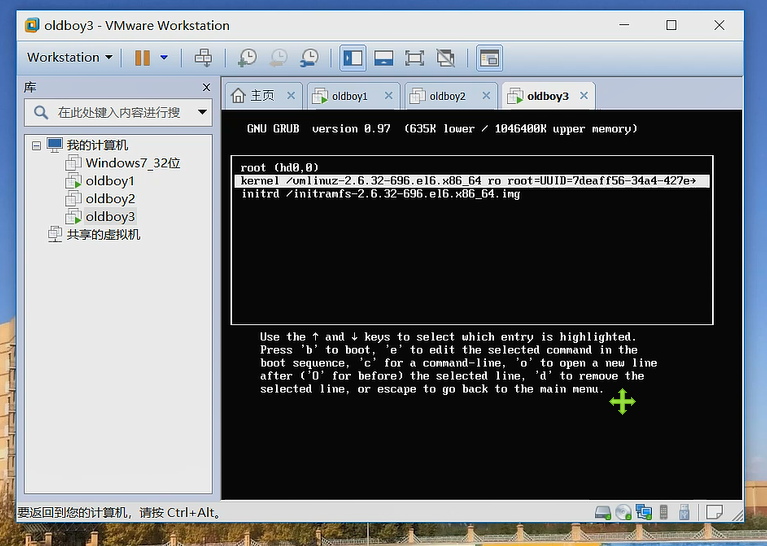Click the GNU GRUB version header text
This screenshot has height=546, width=767.
coord(442,129)
